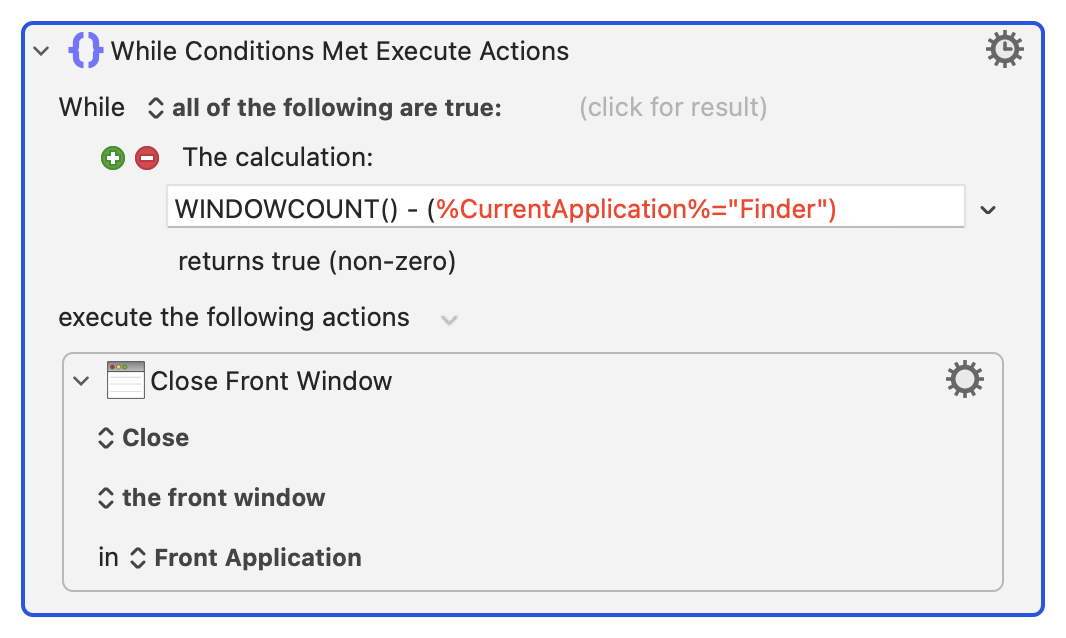Select the 'While Conditions Met Execute Actions' title
The height and width of the screenshot is (638, 1066).
point(340,51)
